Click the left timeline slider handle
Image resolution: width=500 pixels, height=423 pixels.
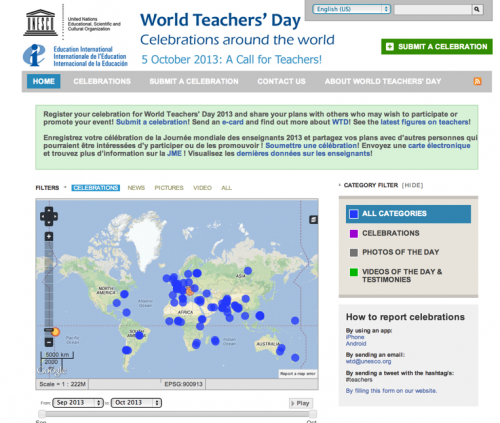[x=42, y=414]
